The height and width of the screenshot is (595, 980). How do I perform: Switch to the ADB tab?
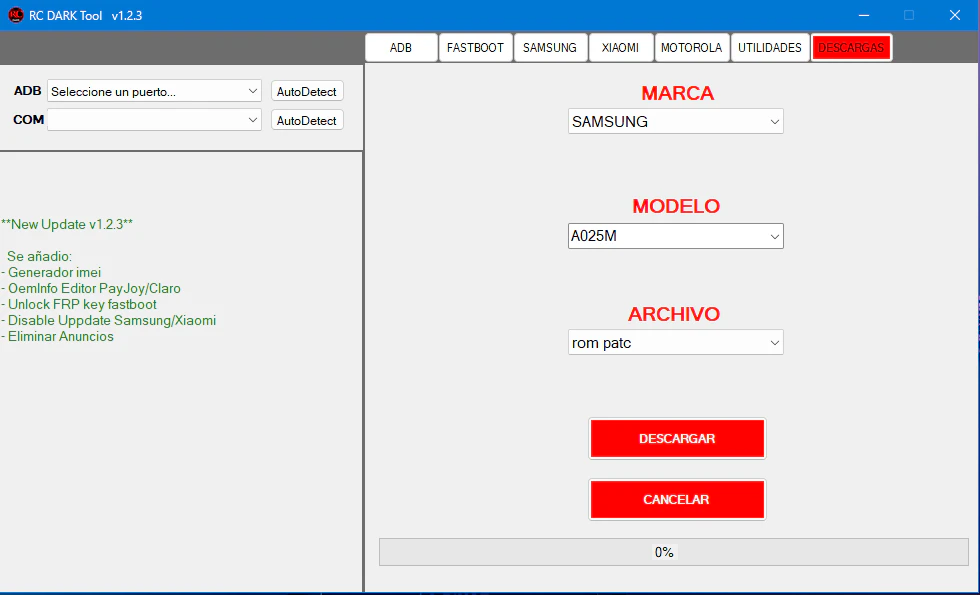401,48
